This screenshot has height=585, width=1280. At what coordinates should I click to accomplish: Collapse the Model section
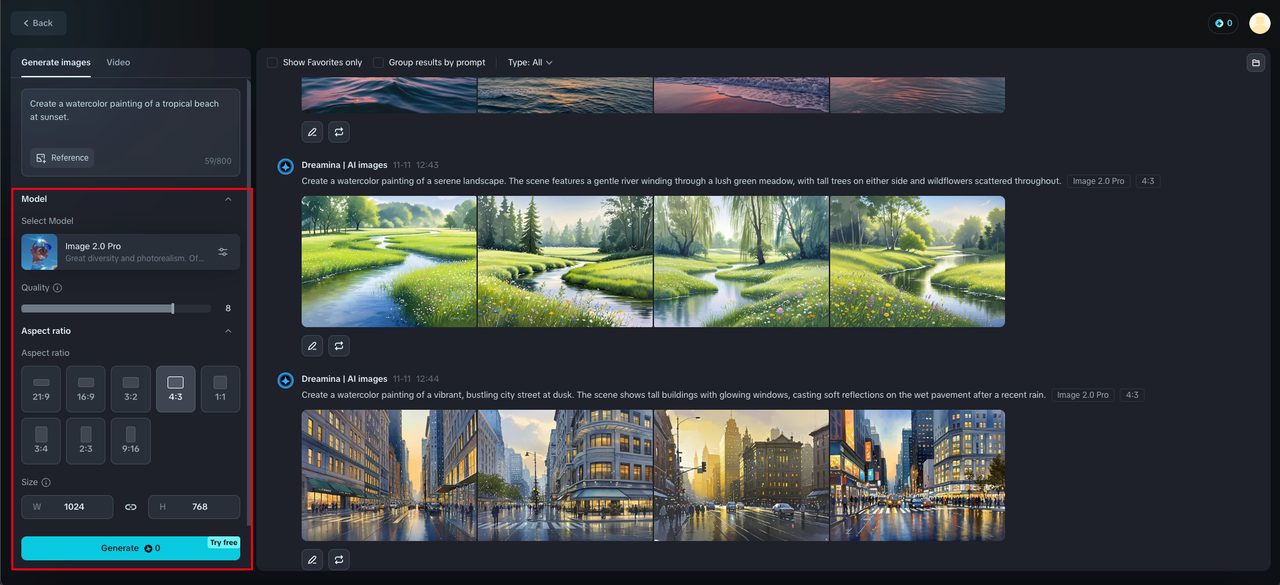tap(228, 199)
